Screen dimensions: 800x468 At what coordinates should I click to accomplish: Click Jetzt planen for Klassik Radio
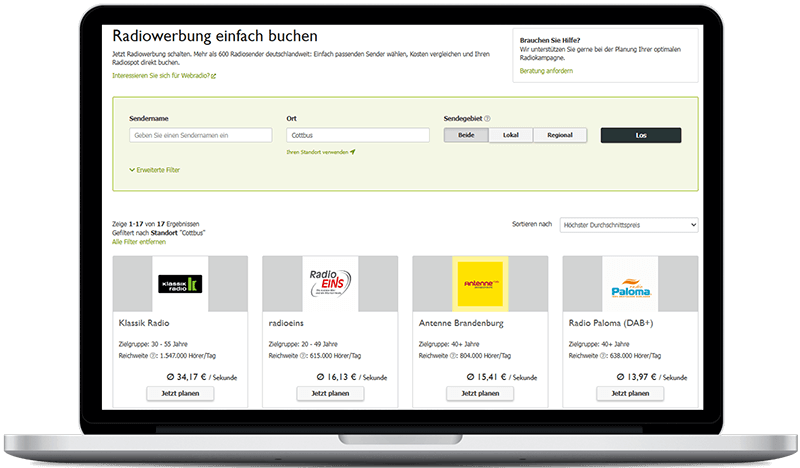tap(180, 393)
